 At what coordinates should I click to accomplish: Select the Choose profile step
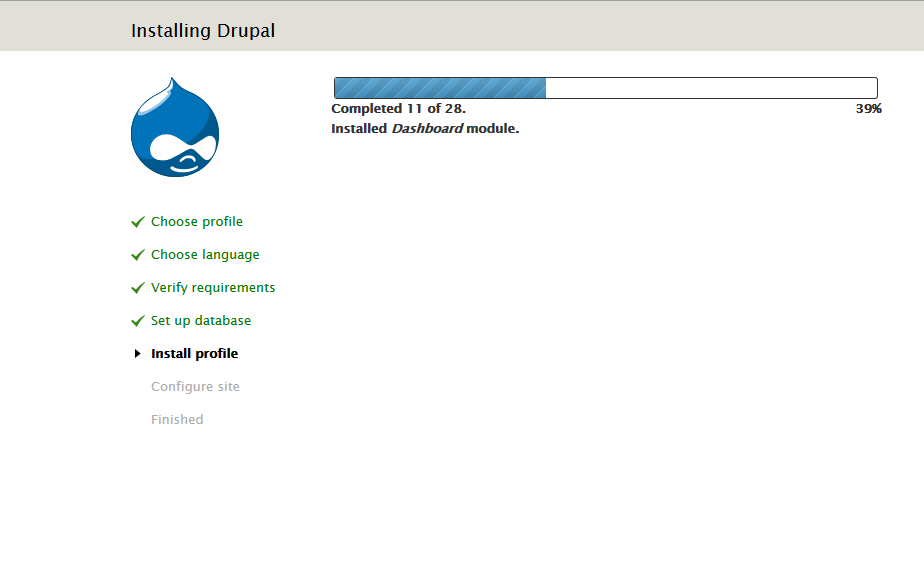(197, 222)
